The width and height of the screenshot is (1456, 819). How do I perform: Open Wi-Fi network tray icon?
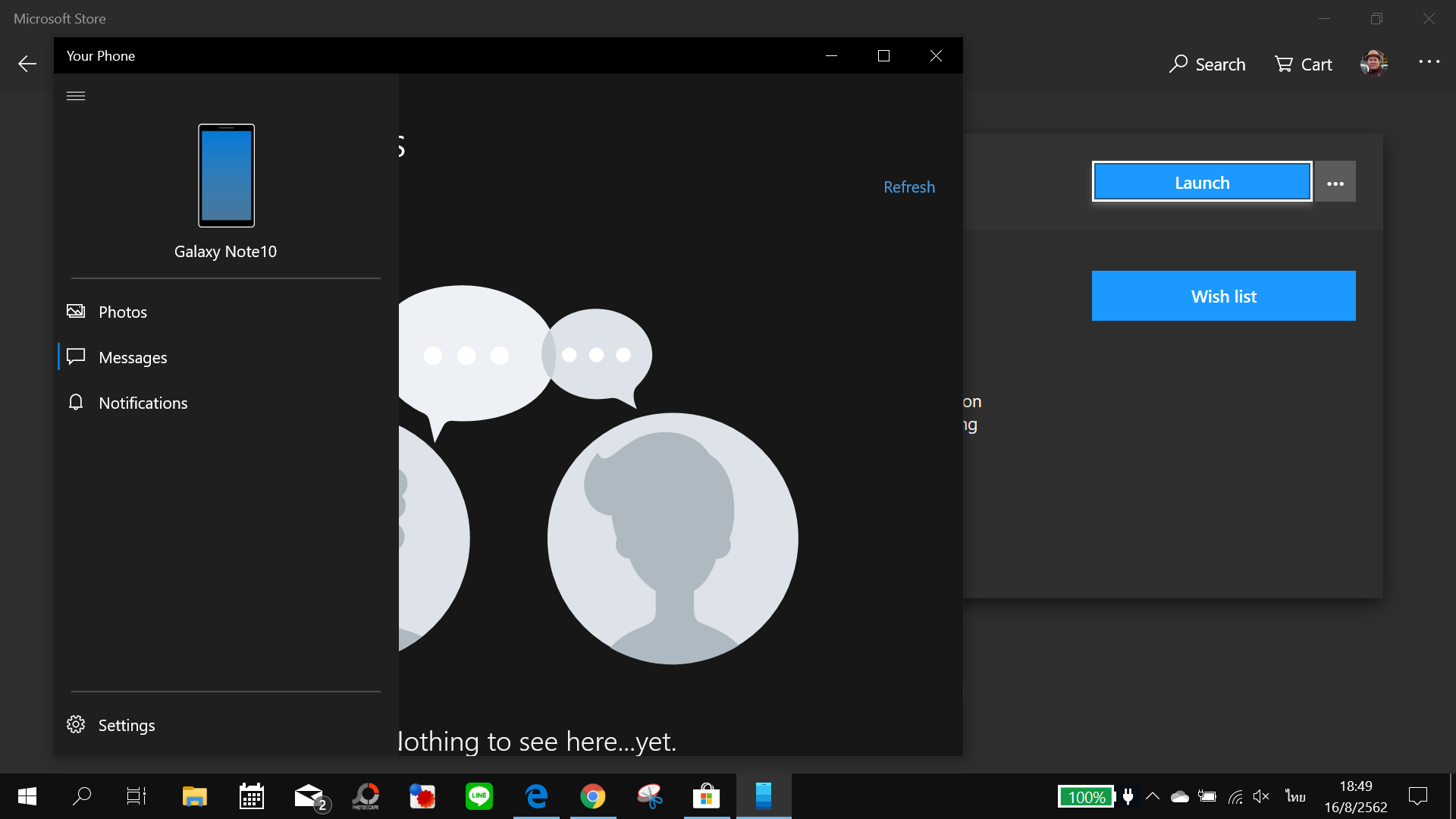1235,796
